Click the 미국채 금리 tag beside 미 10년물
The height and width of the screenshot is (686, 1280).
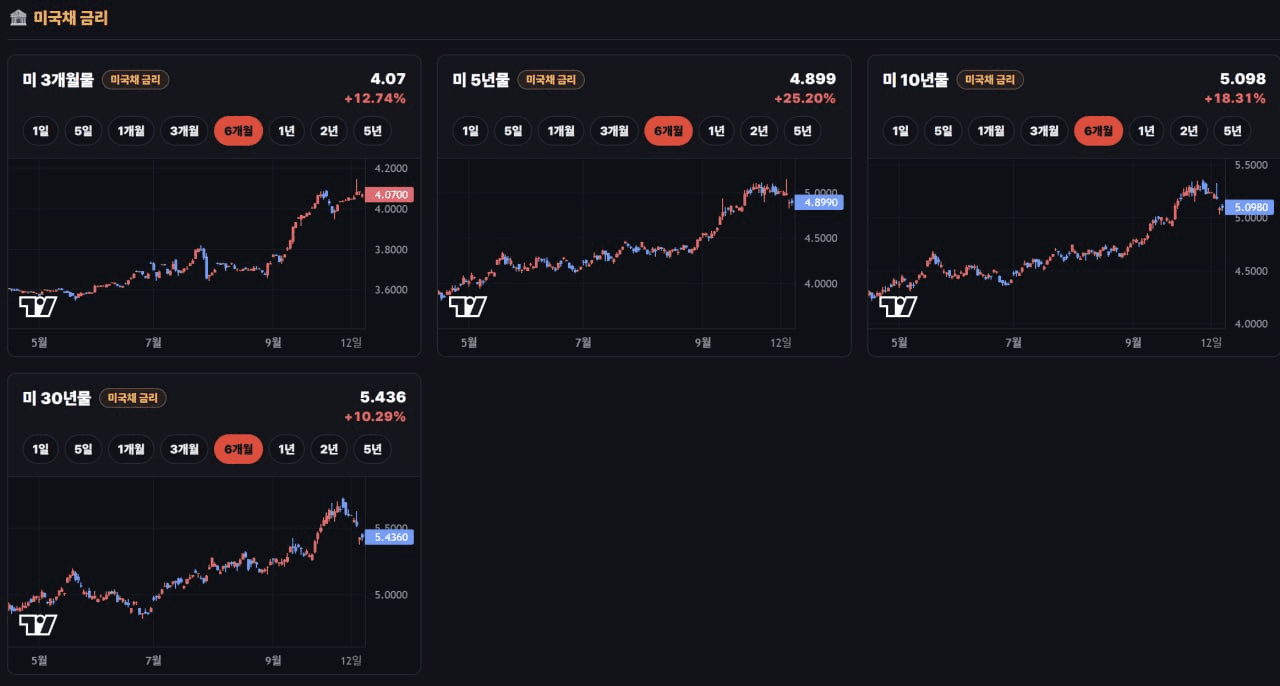point(990,80)
